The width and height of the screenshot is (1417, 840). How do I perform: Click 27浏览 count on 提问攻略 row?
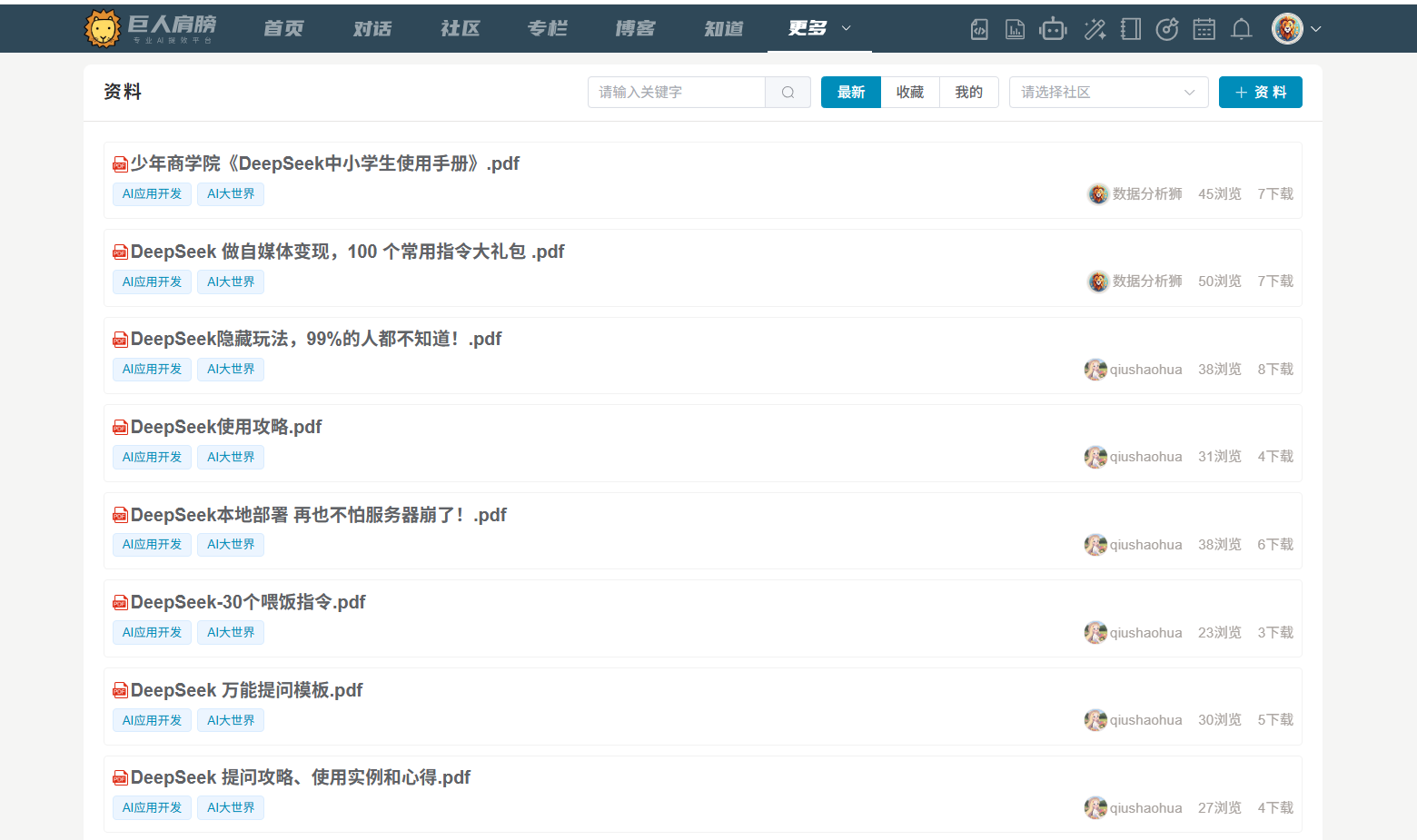coord(1220,808)
